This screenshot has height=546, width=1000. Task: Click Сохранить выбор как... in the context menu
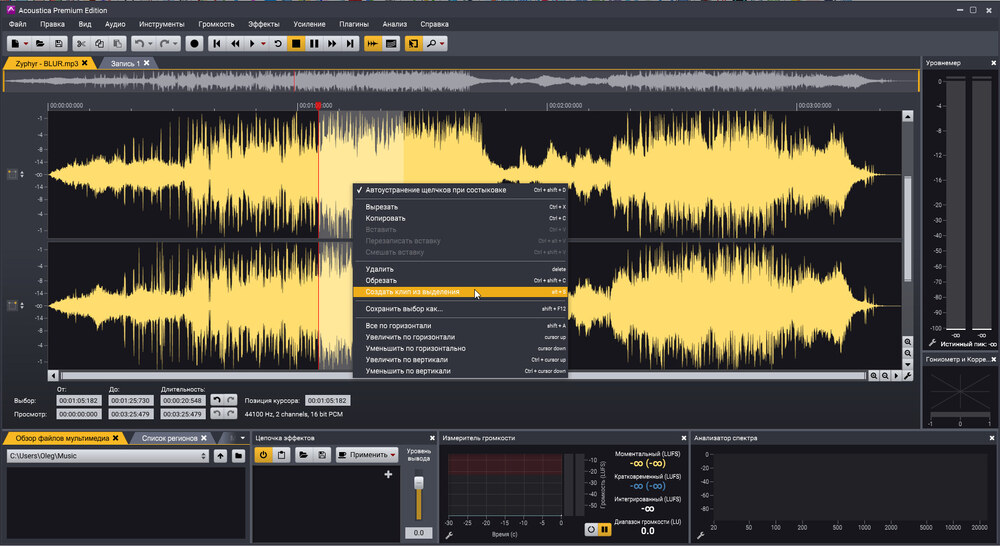tap(404, 309)
